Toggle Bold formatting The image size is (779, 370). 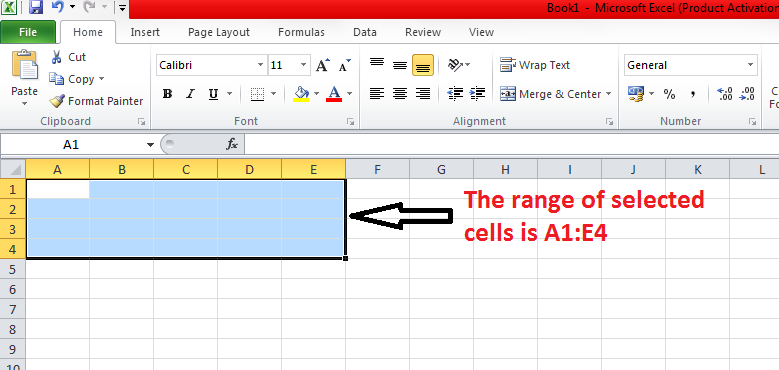167,94
